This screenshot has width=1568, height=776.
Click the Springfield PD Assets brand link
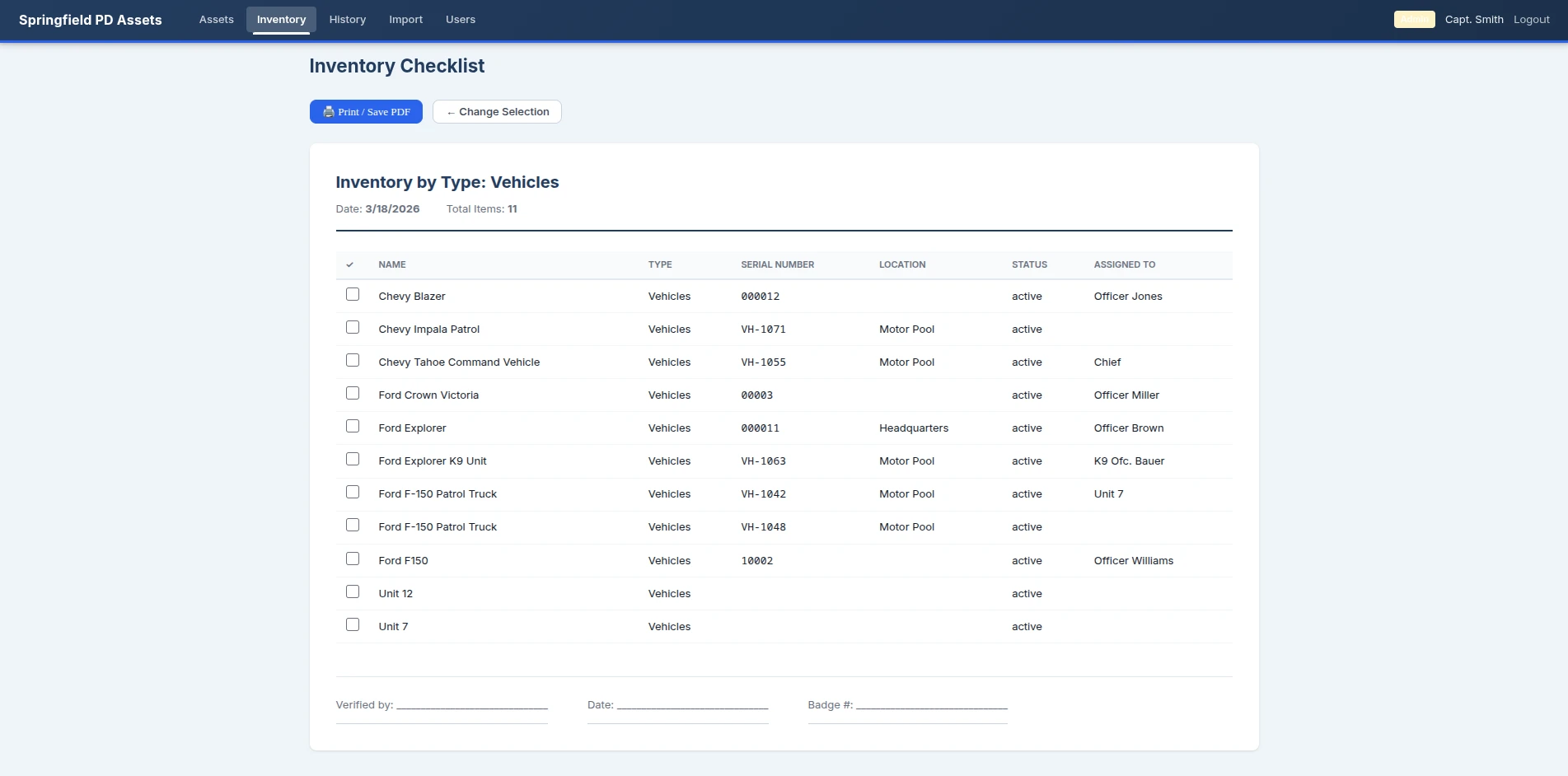pyautogui.click(x=91, y=20)
